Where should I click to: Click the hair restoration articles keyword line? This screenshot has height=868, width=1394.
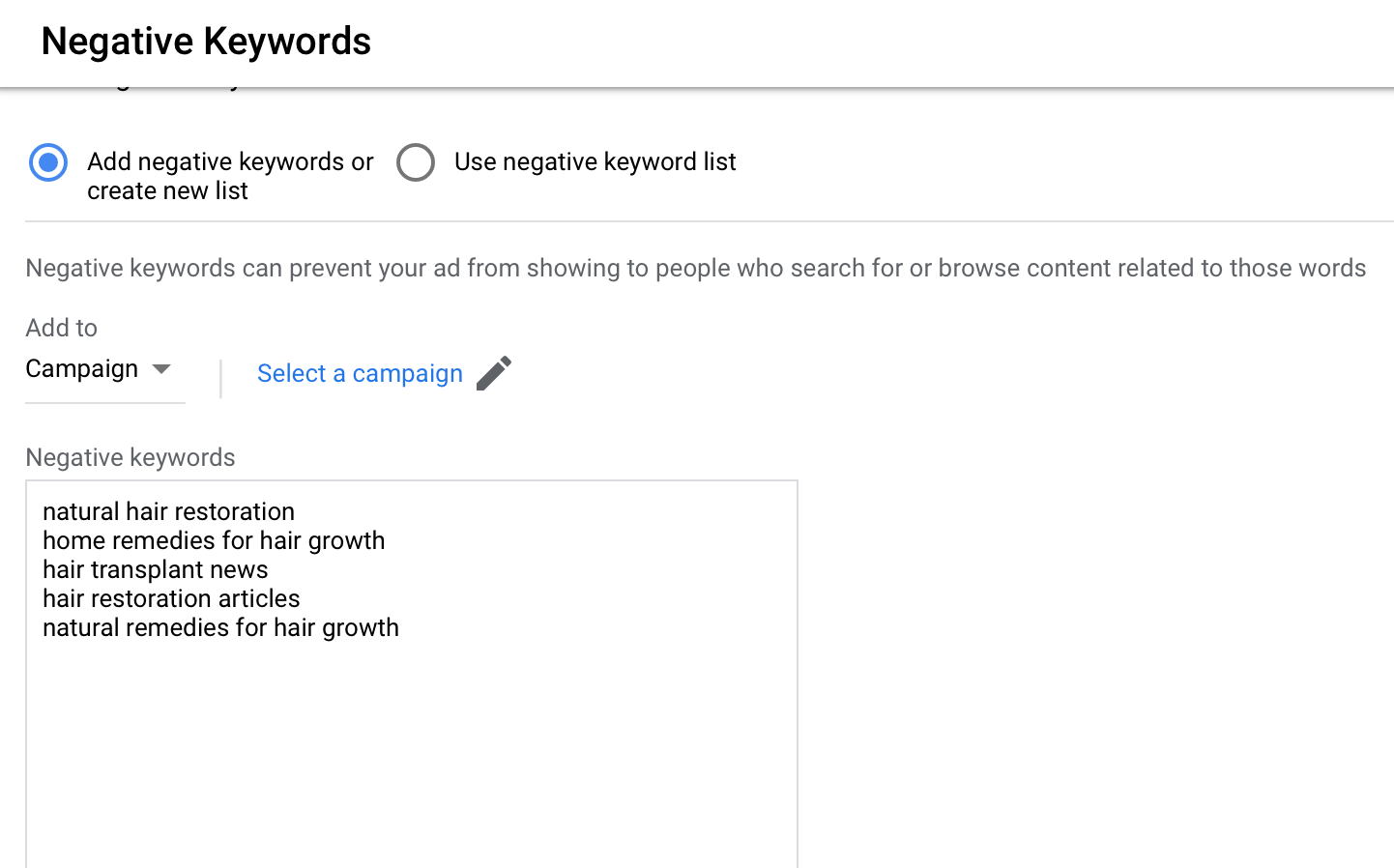click(170, 598)
